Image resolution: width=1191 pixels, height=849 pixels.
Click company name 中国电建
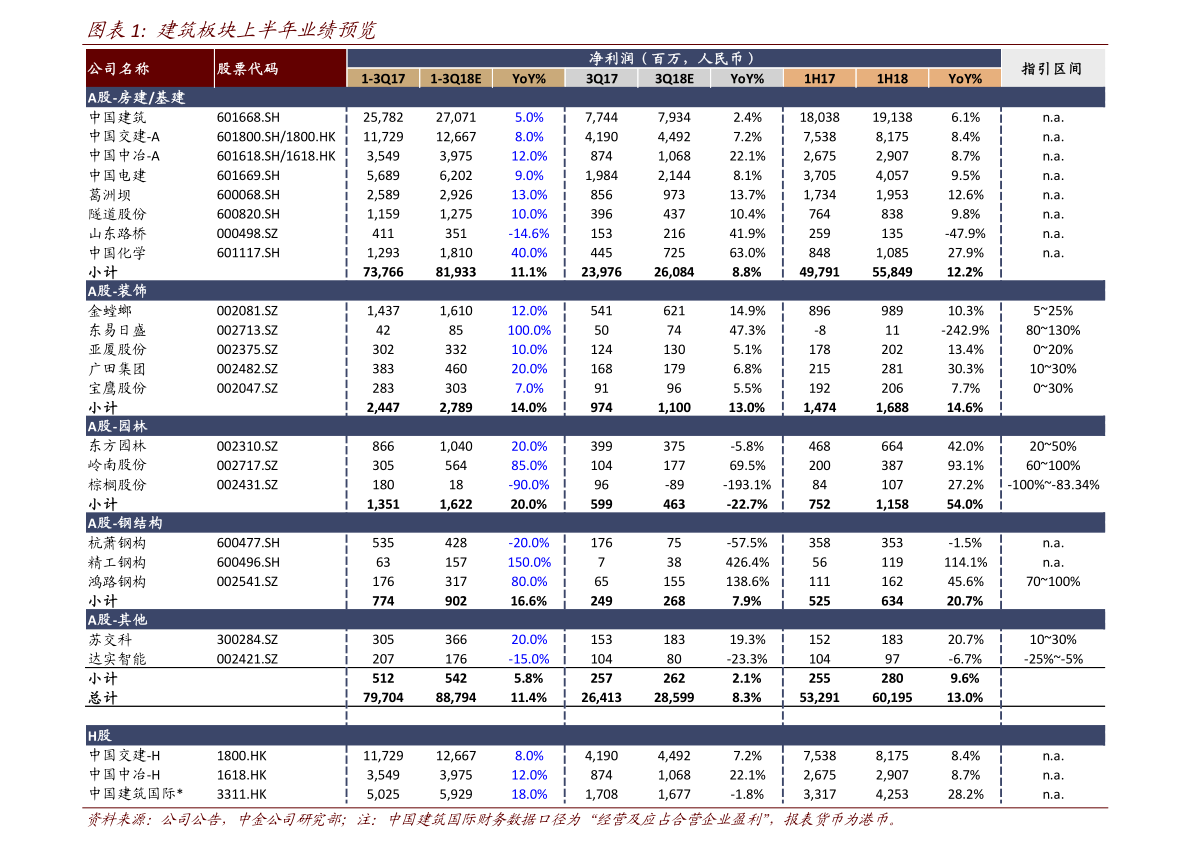tap(118, 175)
